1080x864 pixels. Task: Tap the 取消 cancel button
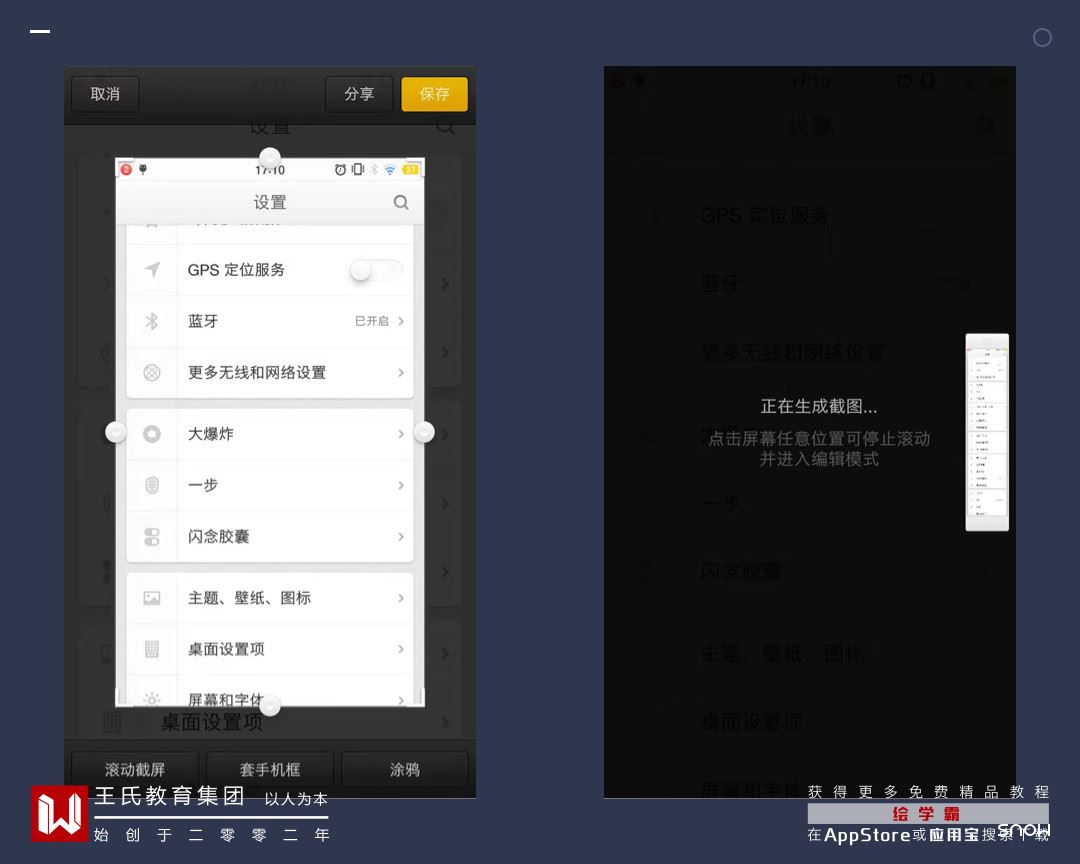click(105, 94)
